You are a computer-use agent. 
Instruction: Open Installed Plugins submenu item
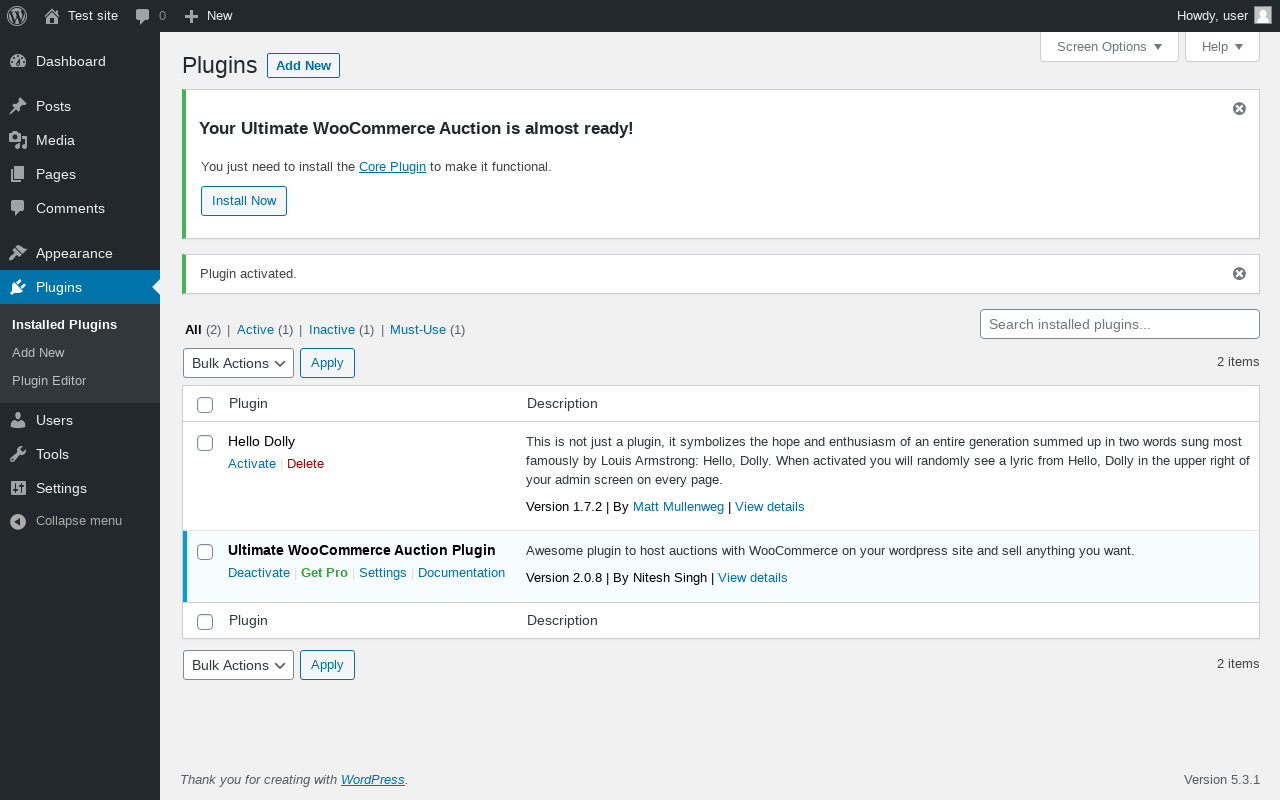(x=64, y=324)
